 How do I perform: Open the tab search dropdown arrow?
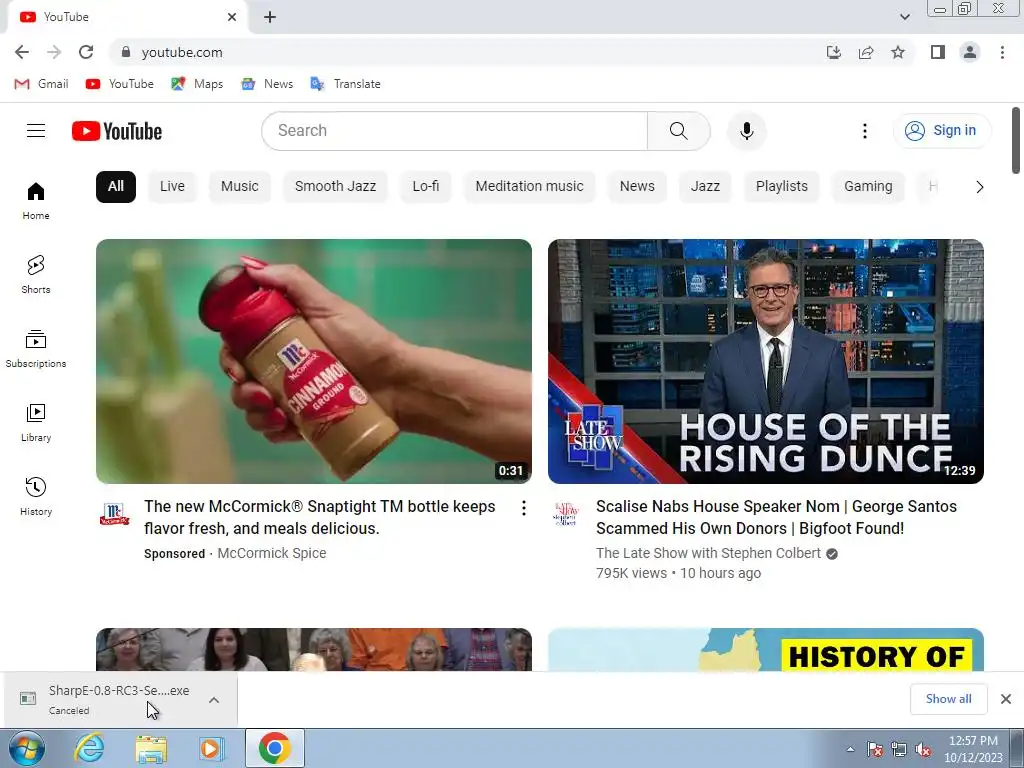point(904,17)
